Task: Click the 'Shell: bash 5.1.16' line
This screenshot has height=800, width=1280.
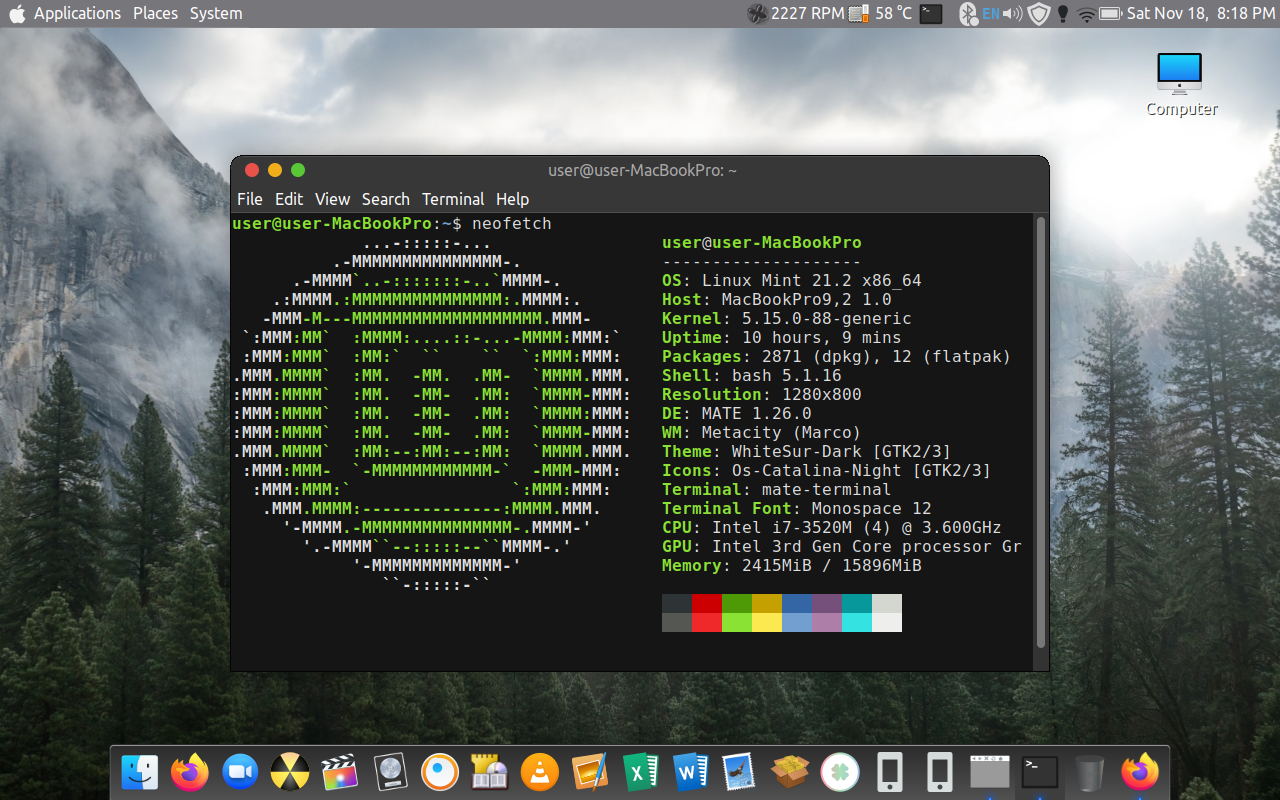Action: [752, 376]
